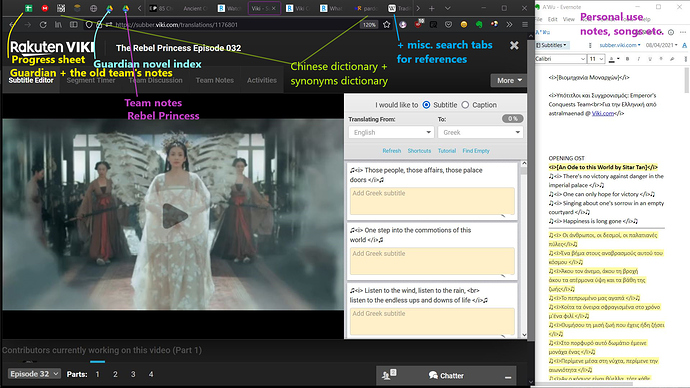This screenshot has width=690, height=388.
Task: Bookmark this page with the star
Action: tap(386, 25)
